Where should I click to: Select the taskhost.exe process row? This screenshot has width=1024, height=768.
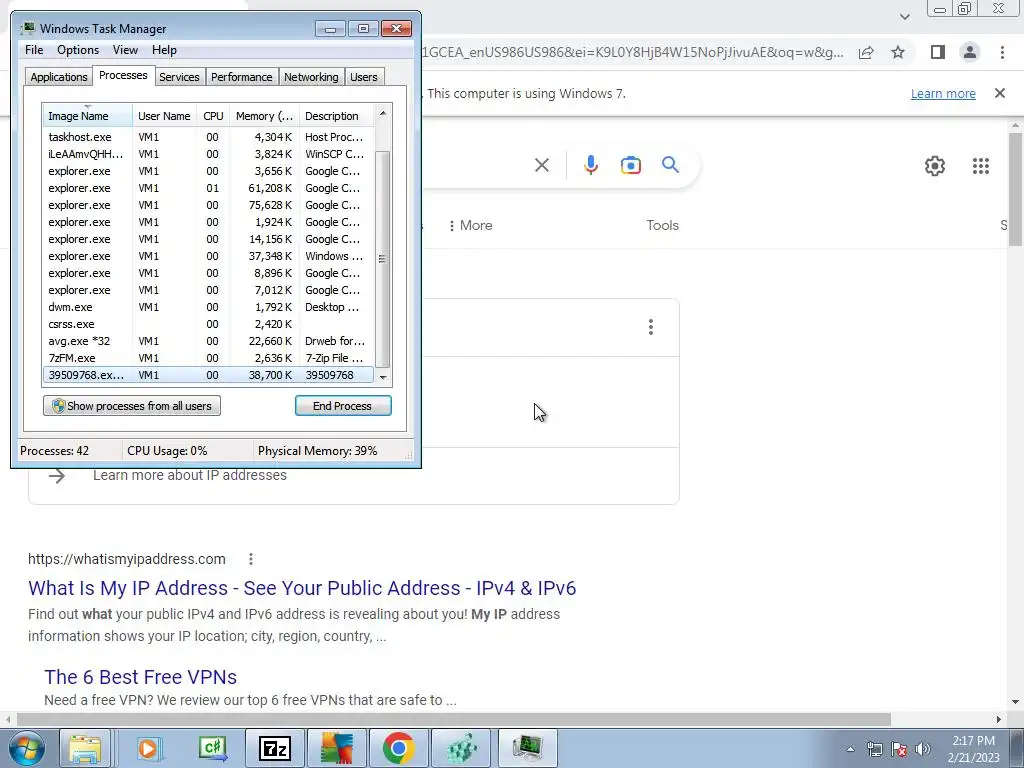[x=208, y=137]
